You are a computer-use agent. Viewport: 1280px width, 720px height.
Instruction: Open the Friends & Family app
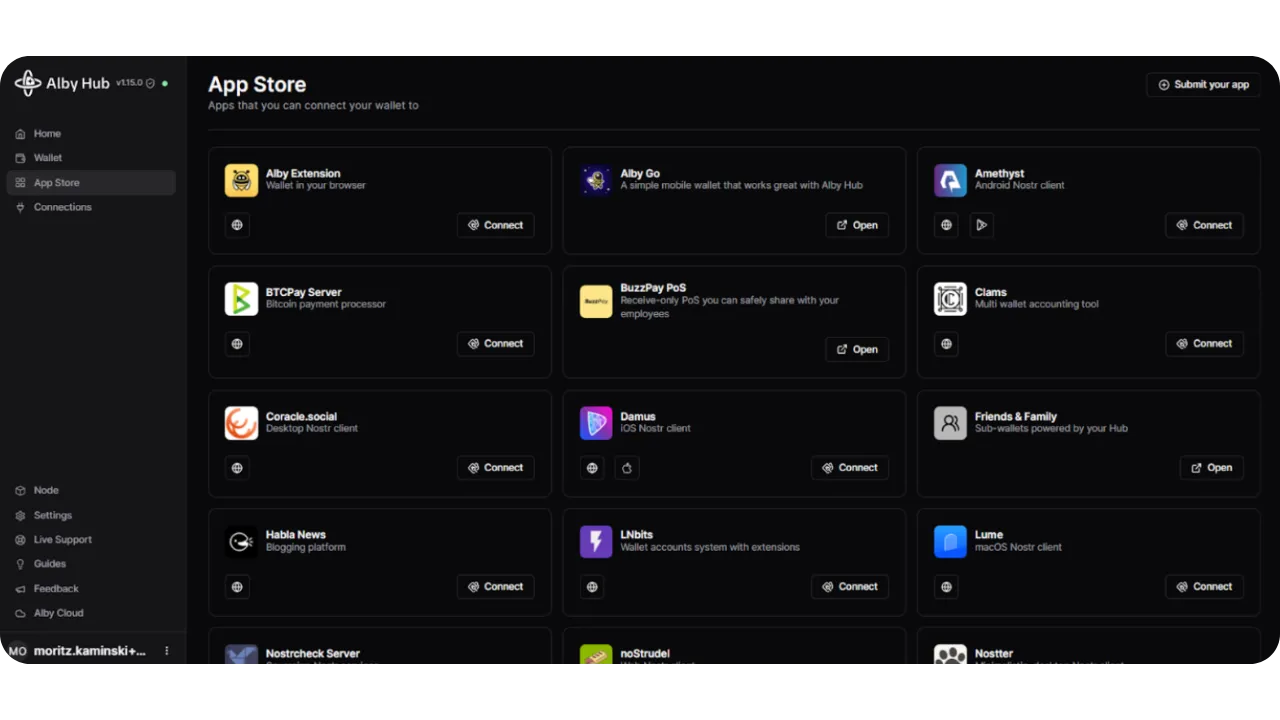coord(1211,468)
